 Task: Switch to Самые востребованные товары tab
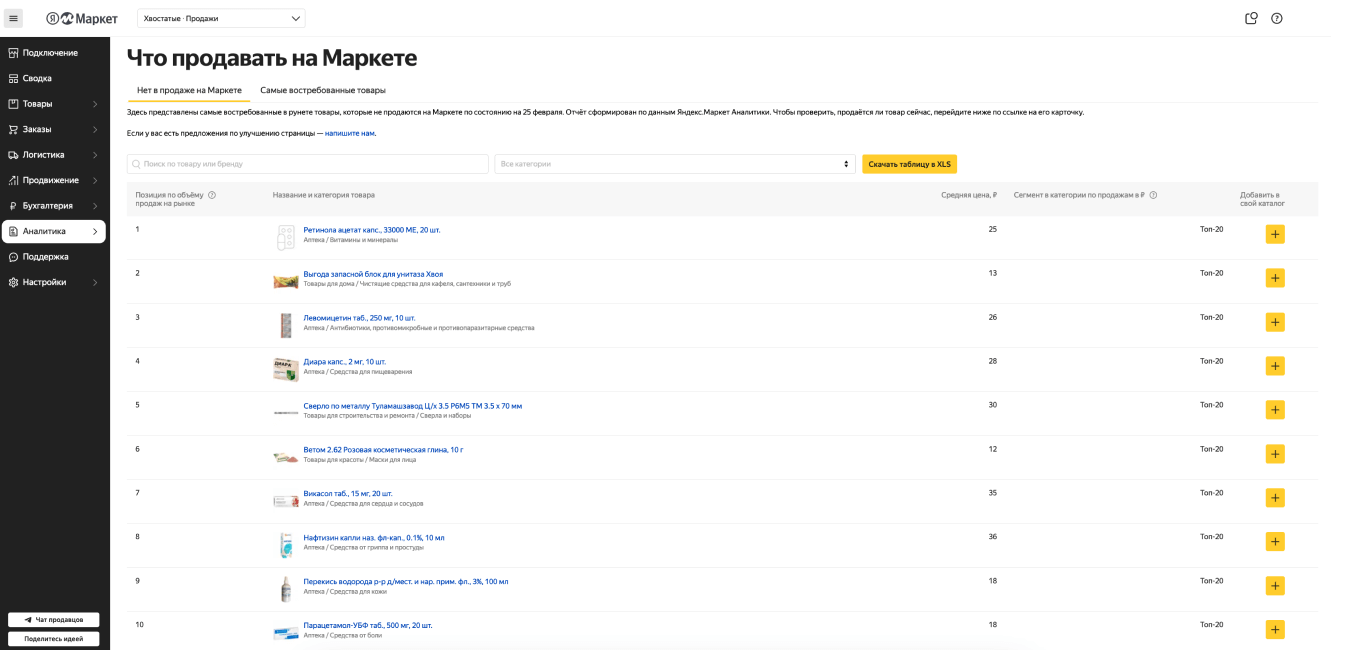[x=323, y=90]
